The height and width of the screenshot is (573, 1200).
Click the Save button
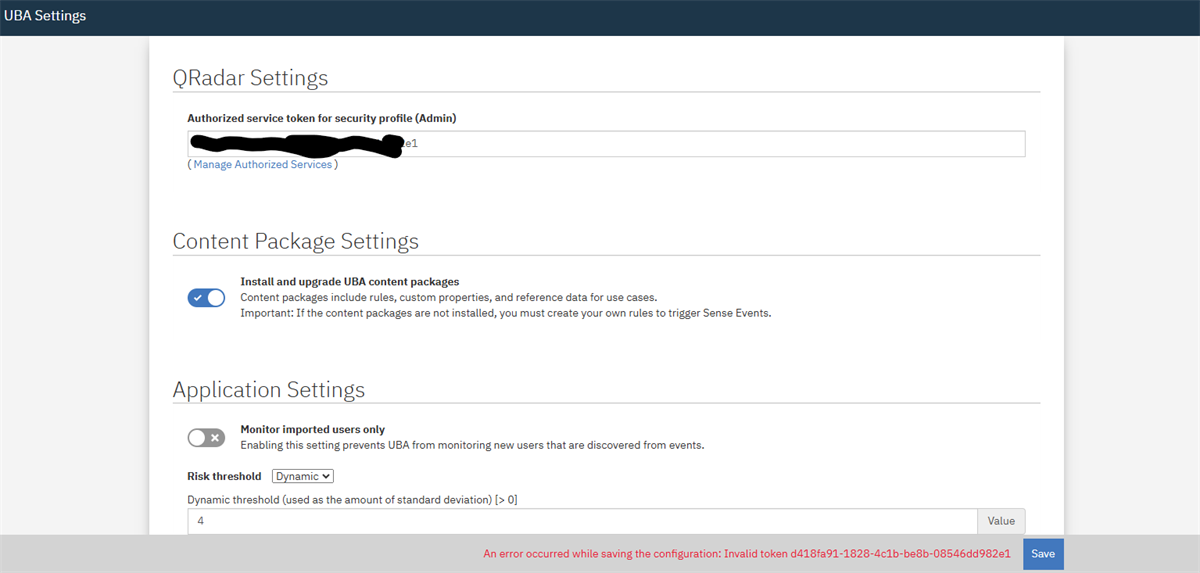click(x=1043, y=553)
